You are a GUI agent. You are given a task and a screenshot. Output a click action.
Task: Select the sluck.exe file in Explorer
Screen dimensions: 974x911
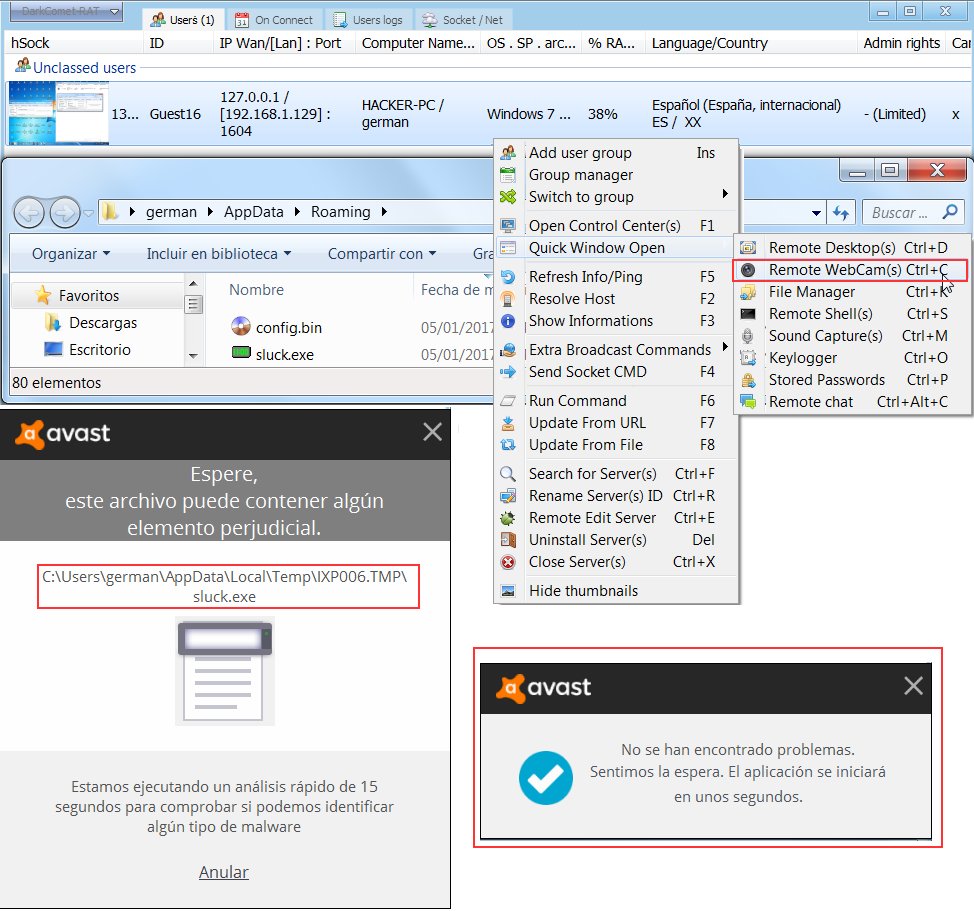273,355
